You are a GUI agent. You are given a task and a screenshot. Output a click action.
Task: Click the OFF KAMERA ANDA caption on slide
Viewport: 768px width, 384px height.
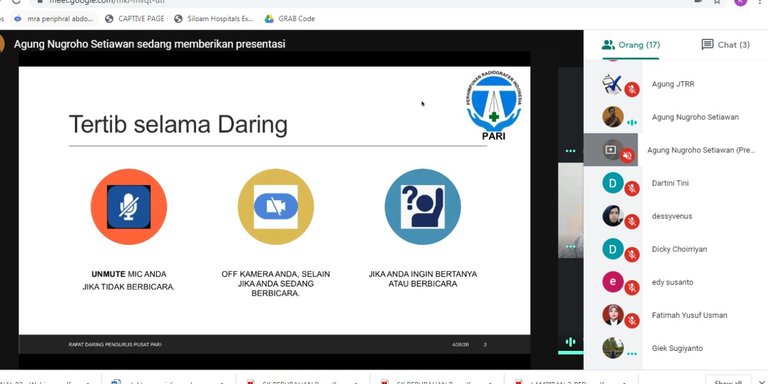click(x=276, y=284)
